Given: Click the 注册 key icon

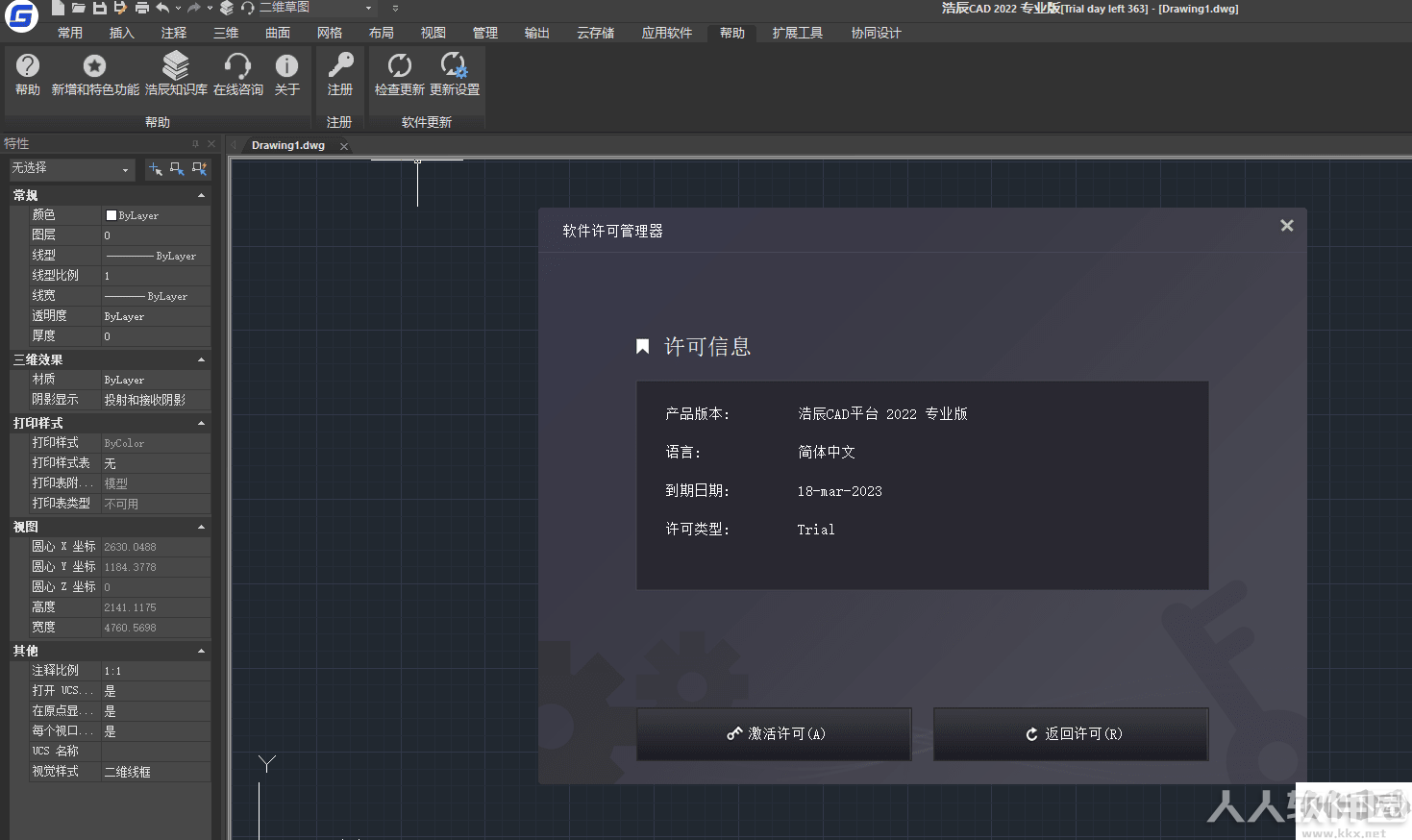Looking at the screenshot, I should tap(340, 74).
